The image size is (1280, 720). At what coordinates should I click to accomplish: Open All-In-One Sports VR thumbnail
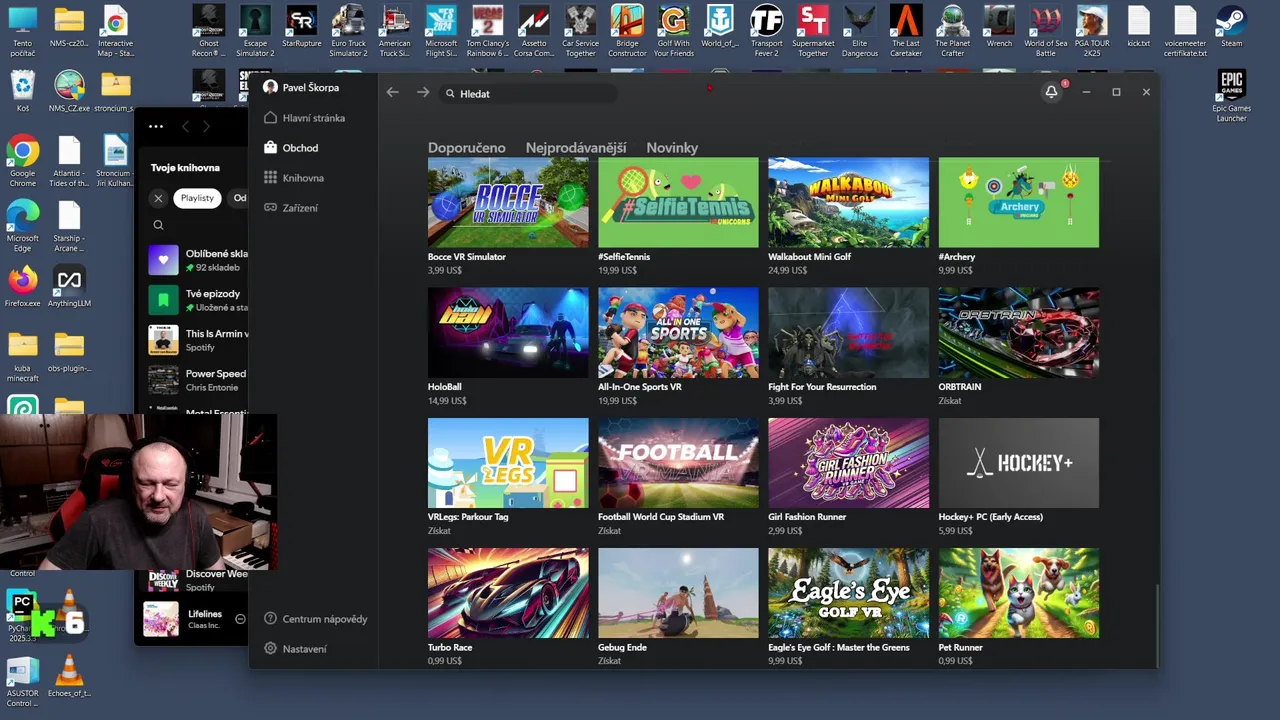coord(678,333)
